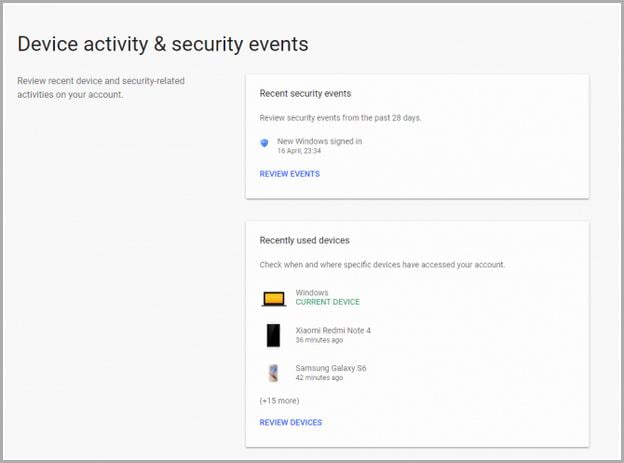Click the Review security events past 28 days text
The width and height of the screenshot is (624, 463).
(340, 118)
